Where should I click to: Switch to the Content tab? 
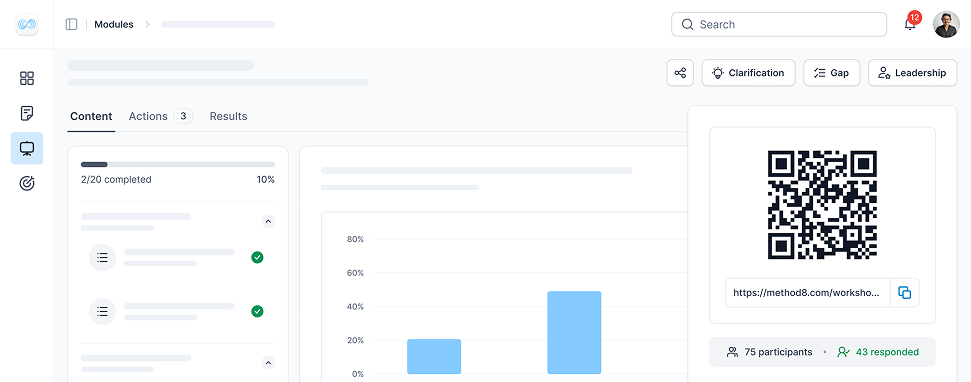coord(91,116)
